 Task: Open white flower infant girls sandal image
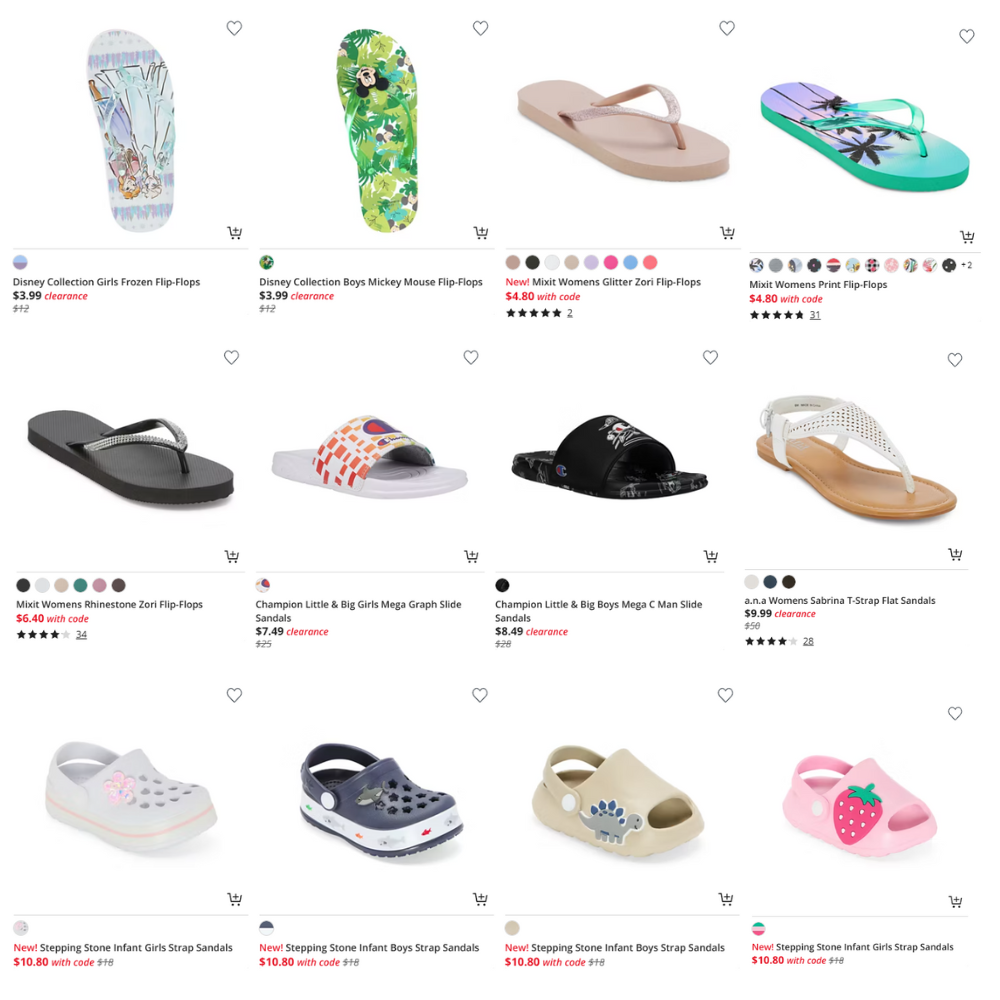pyautogui.click(x=131, y=796)
